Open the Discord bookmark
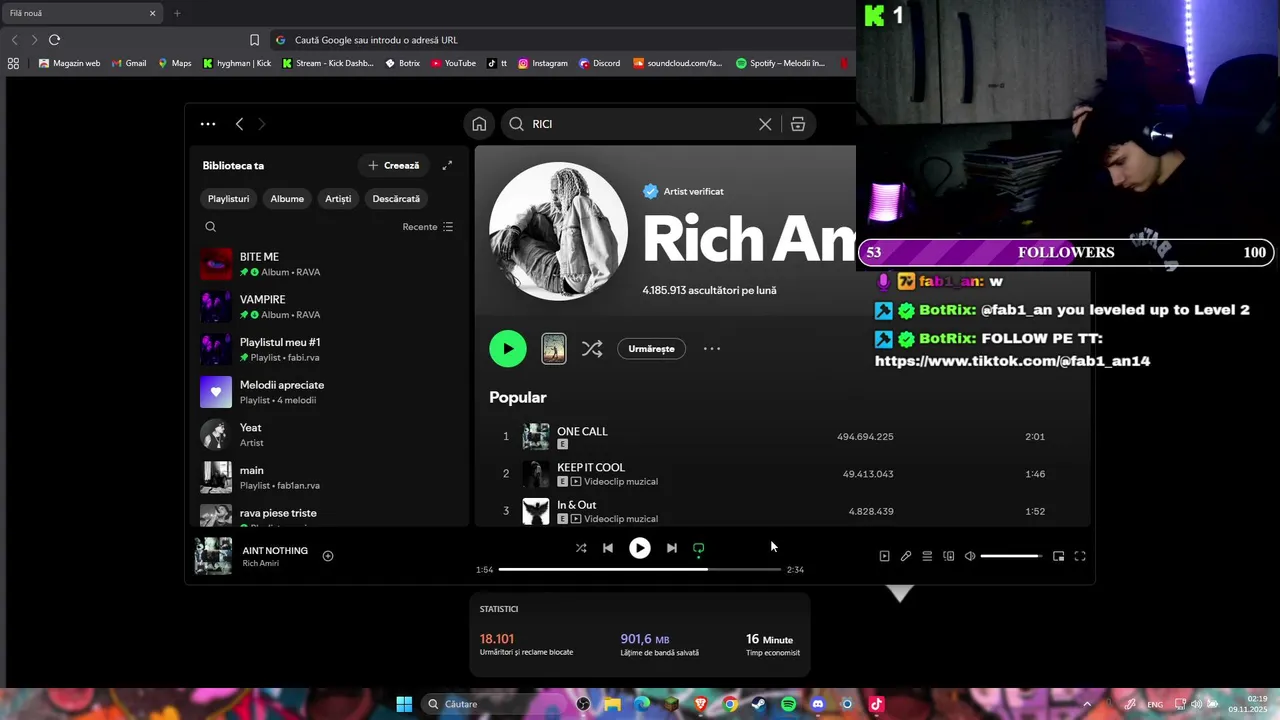The height and width of the screenshot is (720, 1280). coord(600,63)
